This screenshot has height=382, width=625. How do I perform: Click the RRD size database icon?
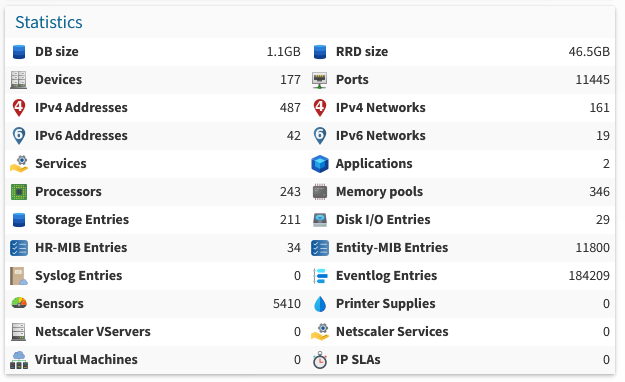320,52
